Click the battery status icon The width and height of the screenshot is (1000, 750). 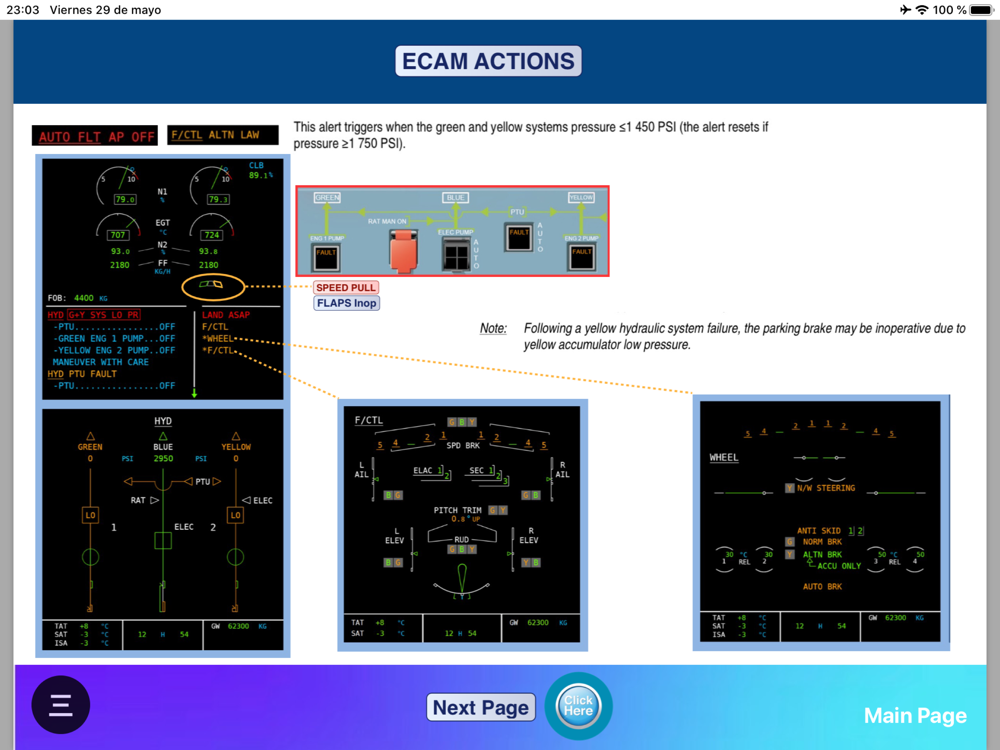pyautogui.click(x=982, y=10)
